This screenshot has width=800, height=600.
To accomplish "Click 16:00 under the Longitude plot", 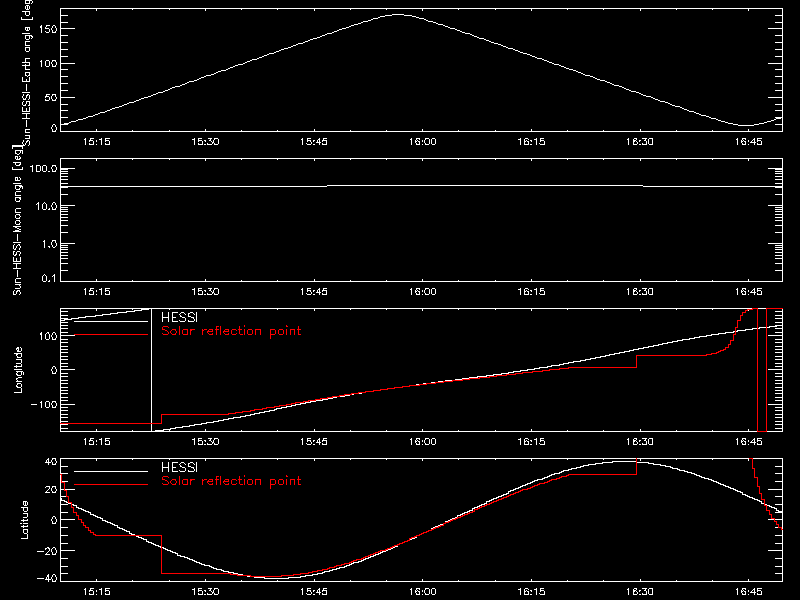I will (x=422, y=442).
